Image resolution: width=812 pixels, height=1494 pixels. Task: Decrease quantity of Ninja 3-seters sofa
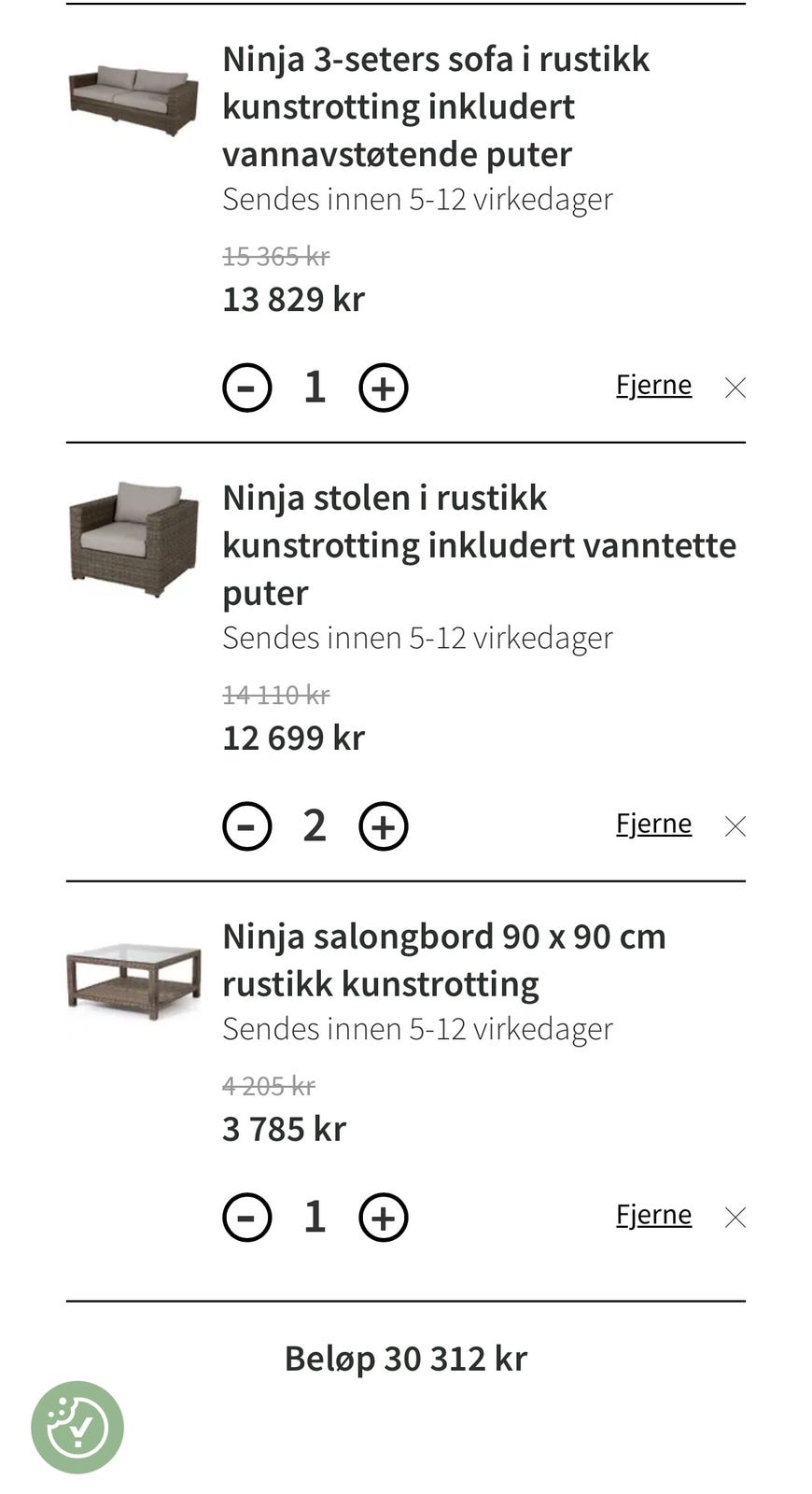pos(247,388)
